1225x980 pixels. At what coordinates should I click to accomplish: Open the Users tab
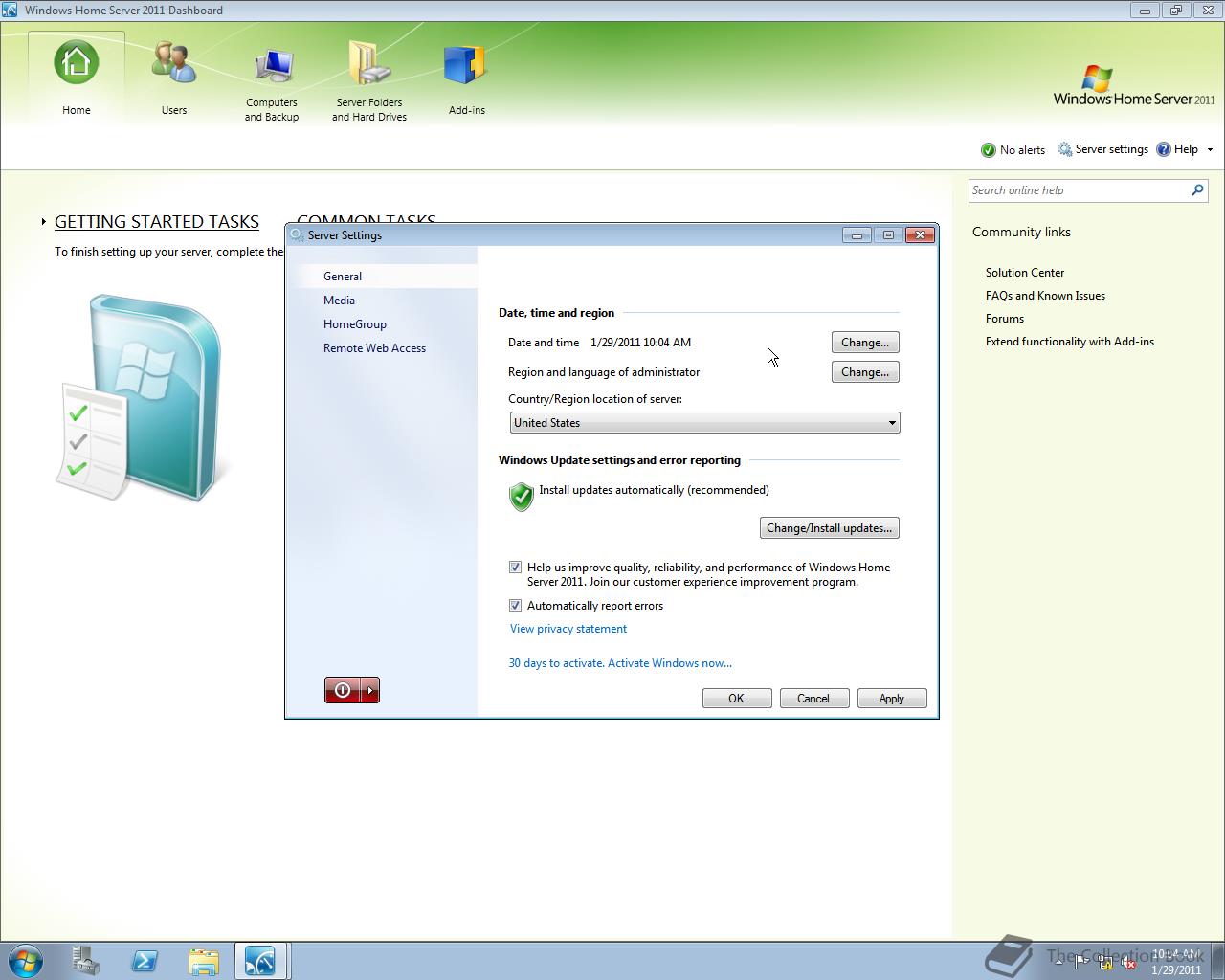tap(174, 78)
